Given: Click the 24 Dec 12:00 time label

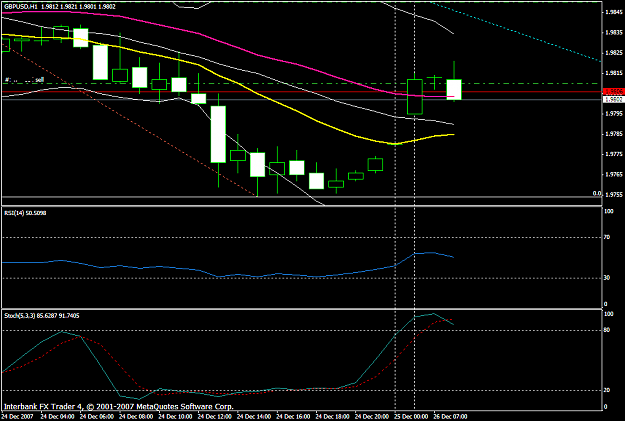Looking at the screenshot, I should pyautogui.click(x=214, y=417).
